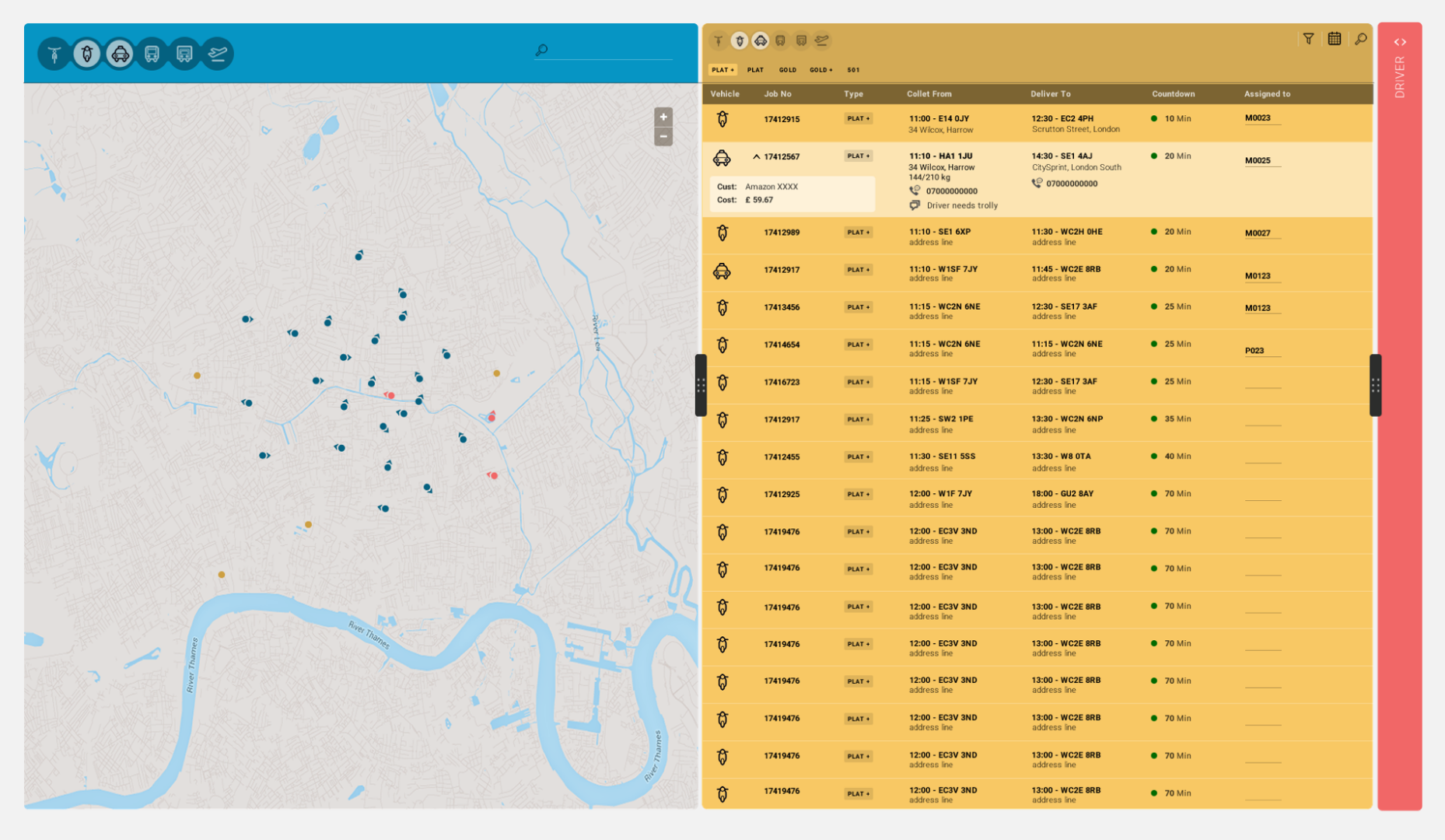Select job number 17412989
Viewport: 1445px width, 840px height.
click(782, 233)
